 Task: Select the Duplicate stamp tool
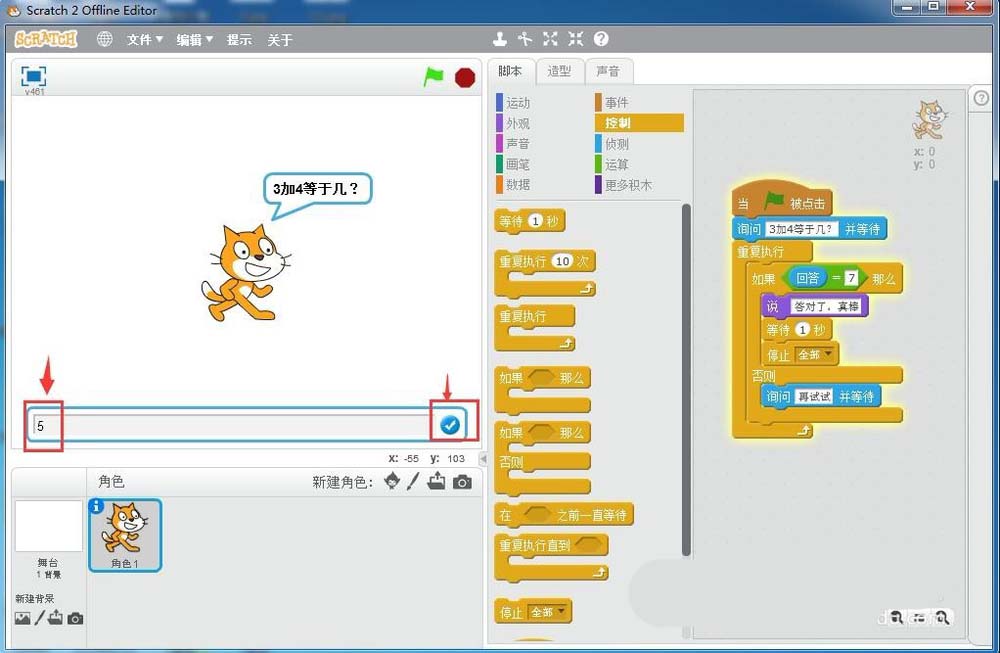click(x=500, y=39)
